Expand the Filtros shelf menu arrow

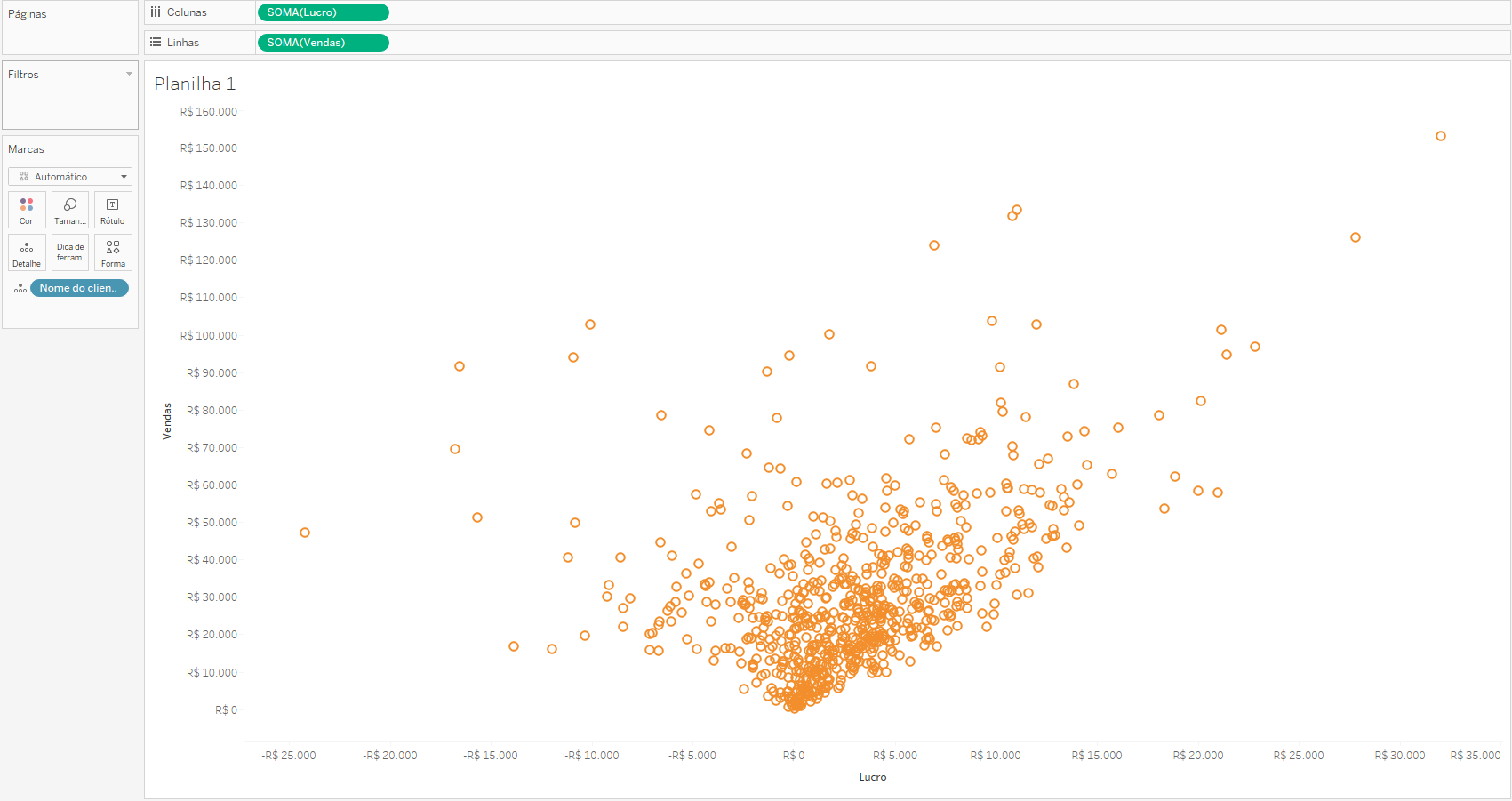pos(129,74)
